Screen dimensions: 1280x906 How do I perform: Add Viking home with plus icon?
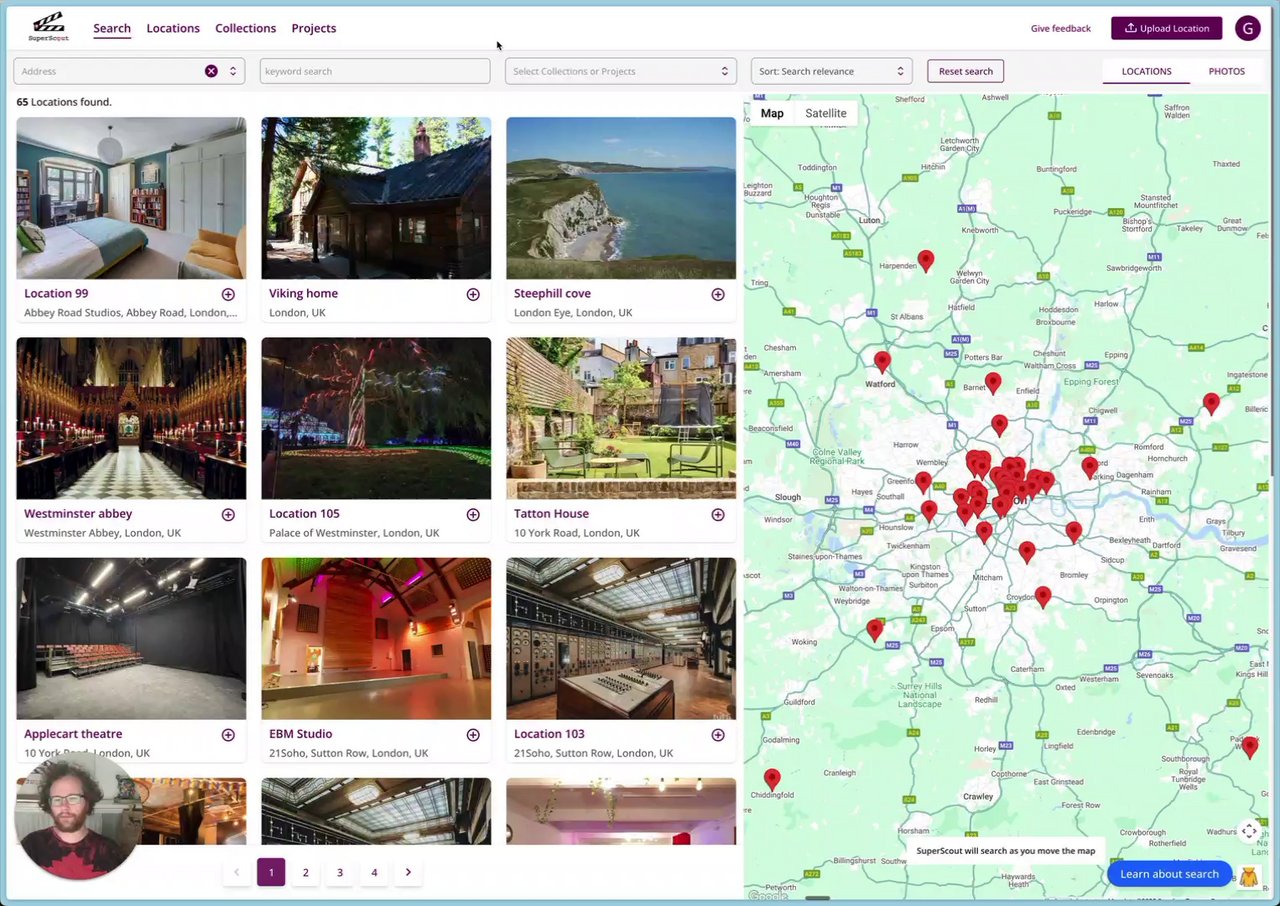473,294
